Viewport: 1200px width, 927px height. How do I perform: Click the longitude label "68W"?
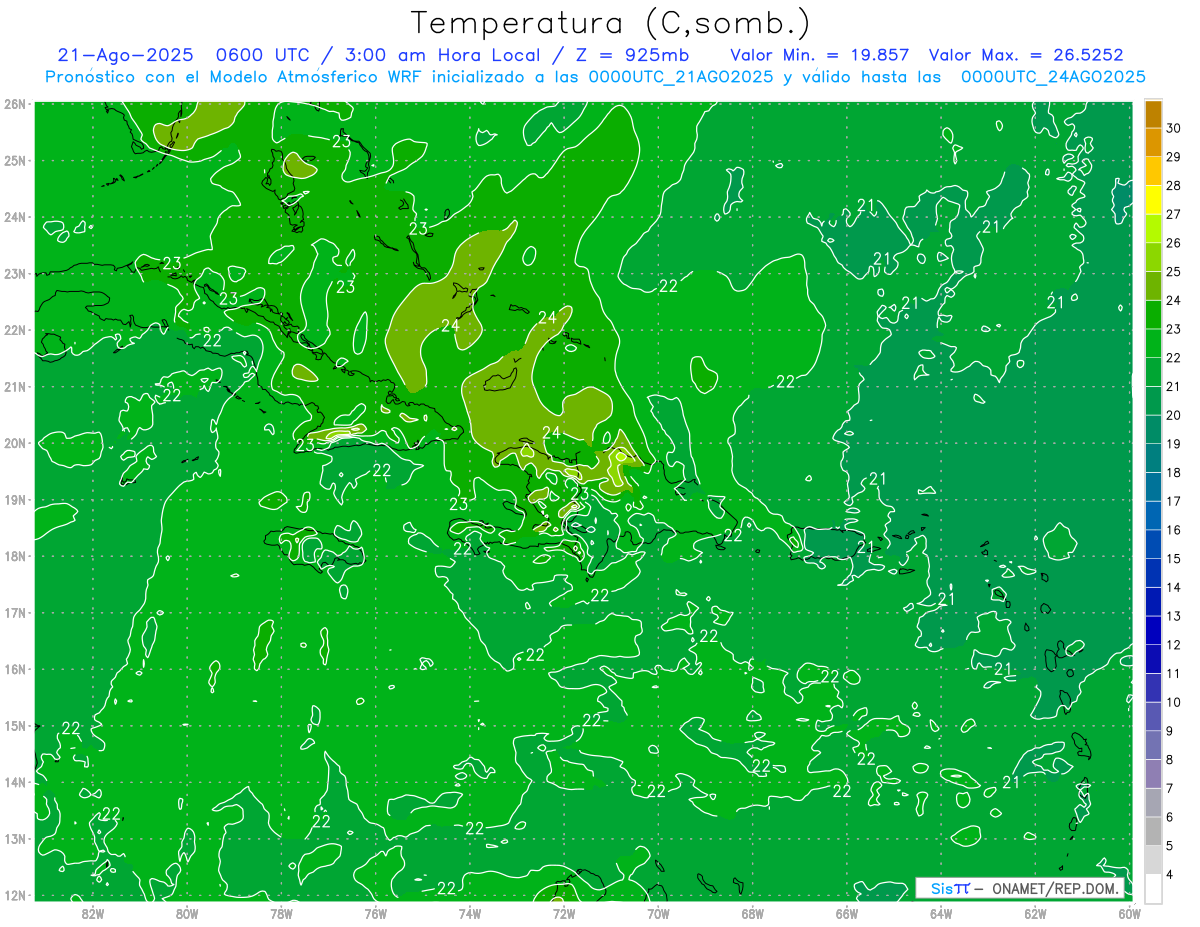[753, 912]
